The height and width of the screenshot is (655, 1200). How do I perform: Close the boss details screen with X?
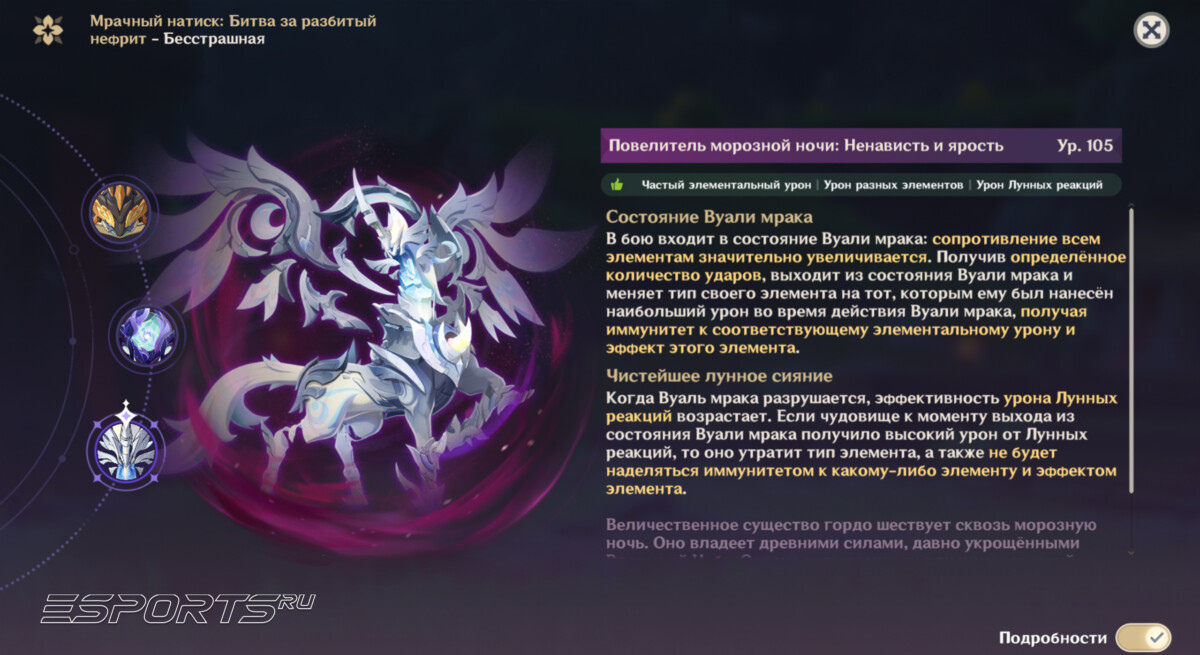1152,30
